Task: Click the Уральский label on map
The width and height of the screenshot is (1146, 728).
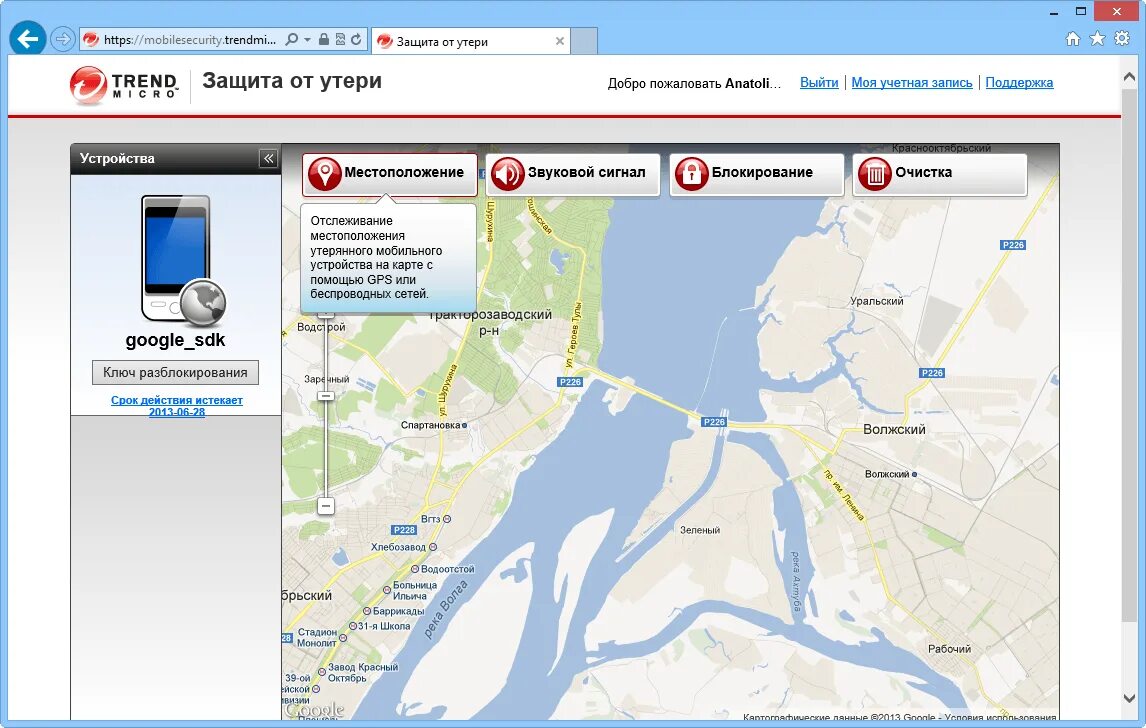Action: click(x=877, y=301)
